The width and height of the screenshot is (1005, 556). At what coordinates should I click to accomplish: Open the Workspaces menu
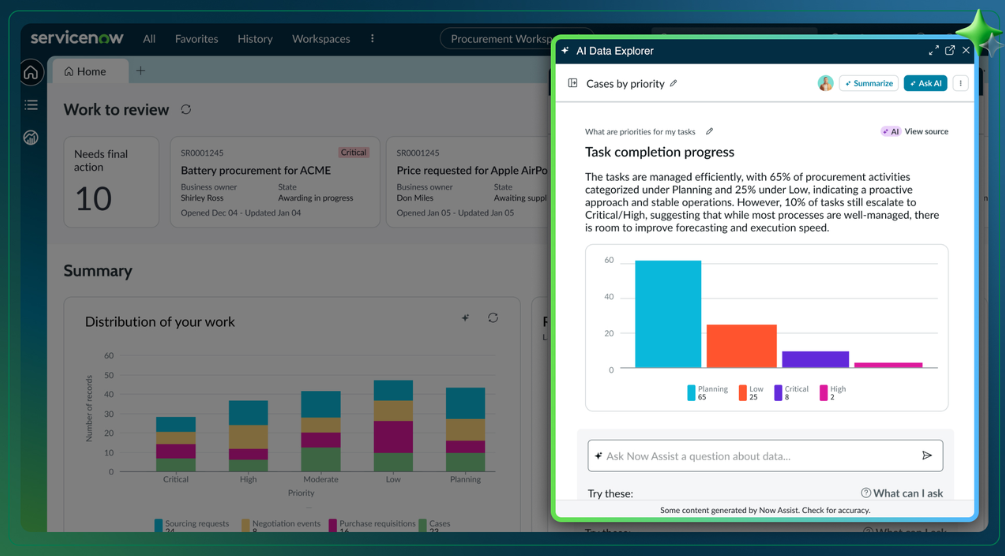click(321, 39)
